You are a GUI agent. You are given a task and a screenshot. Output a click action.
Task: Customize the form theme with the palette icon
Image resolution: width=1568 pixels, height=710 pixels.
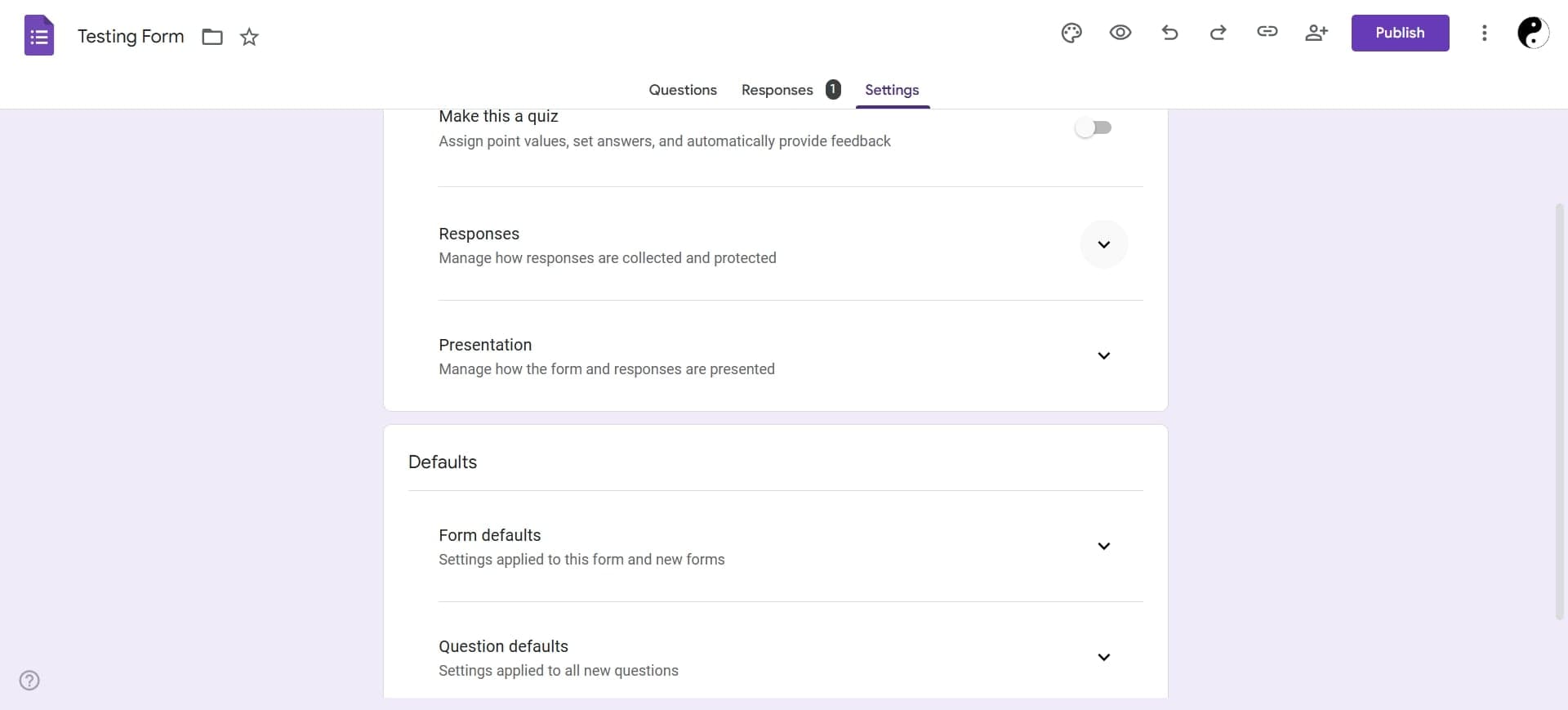pos(1071,33)
